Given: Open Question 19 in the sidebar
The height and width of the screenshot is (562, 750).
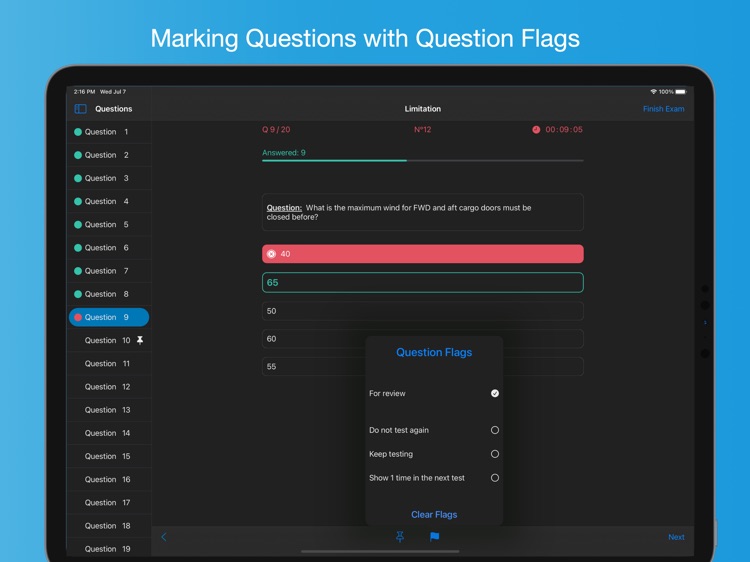Looking at the screenshot, I should click(109, 549).
